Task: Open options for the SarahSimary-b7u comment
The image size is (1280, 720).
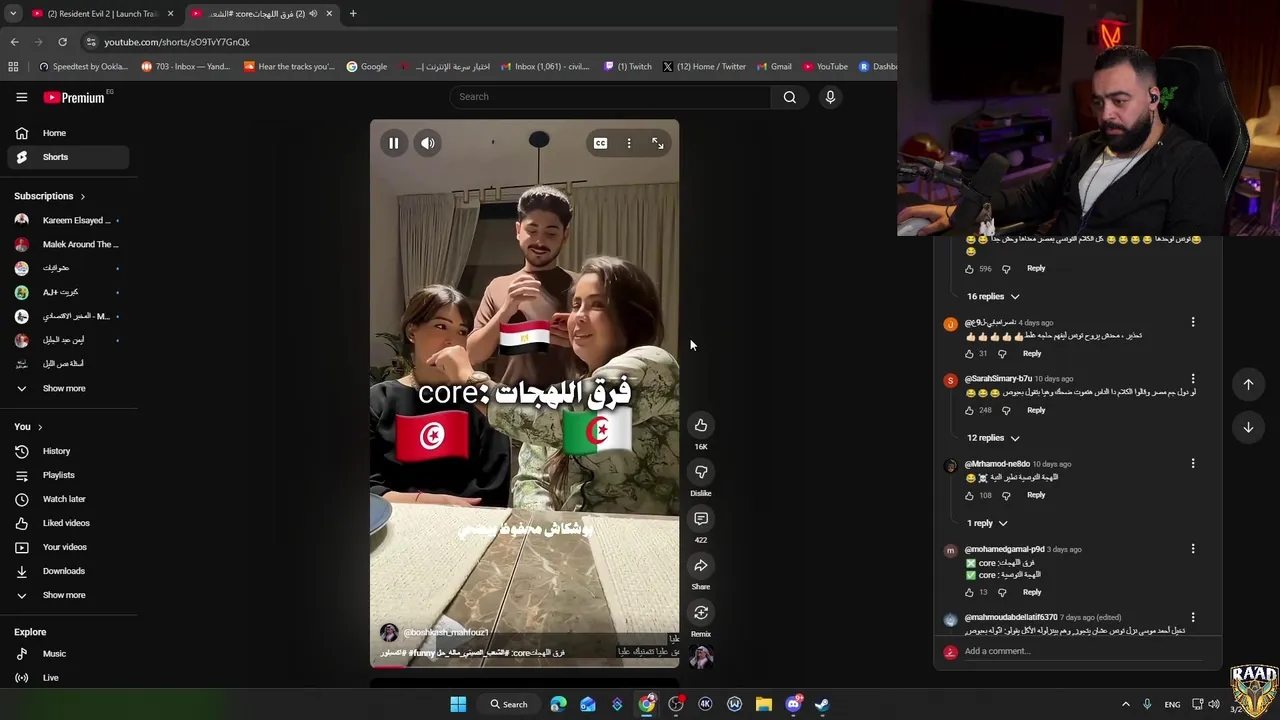Action: point(1193,379)
